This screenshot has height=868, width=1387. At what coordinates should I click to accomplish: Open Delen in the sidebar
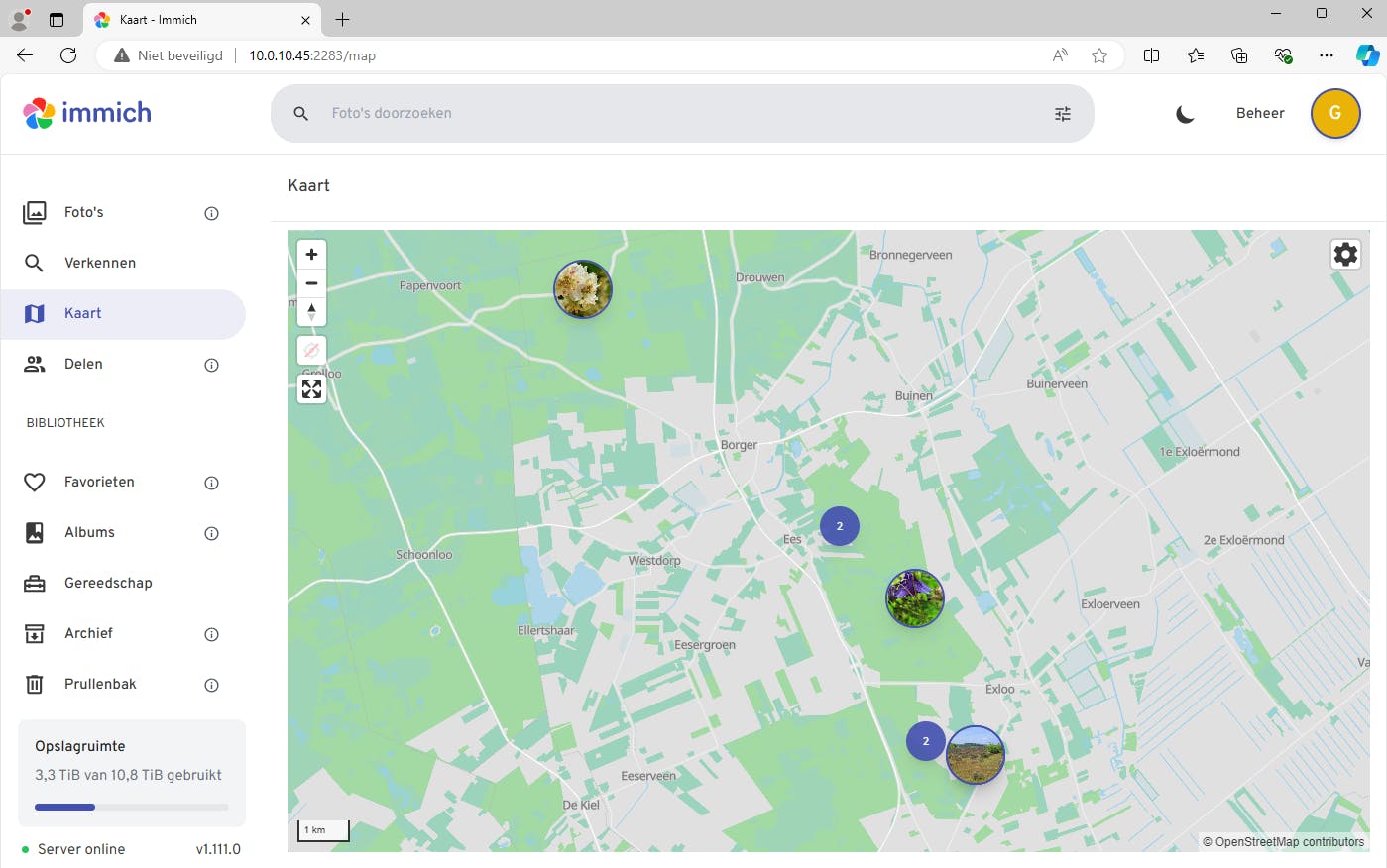coord(124,364)
